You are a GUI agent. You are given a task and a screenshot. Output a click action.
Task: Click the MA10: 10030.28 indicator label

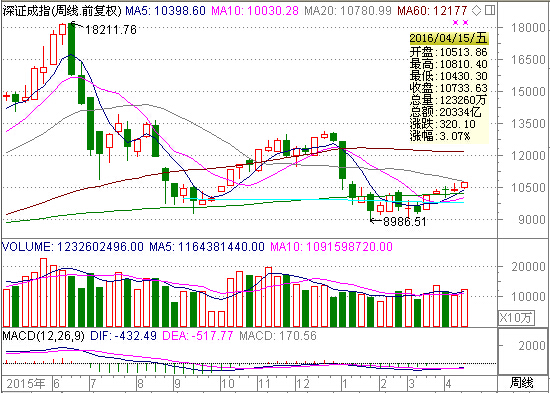coord(256,11)
